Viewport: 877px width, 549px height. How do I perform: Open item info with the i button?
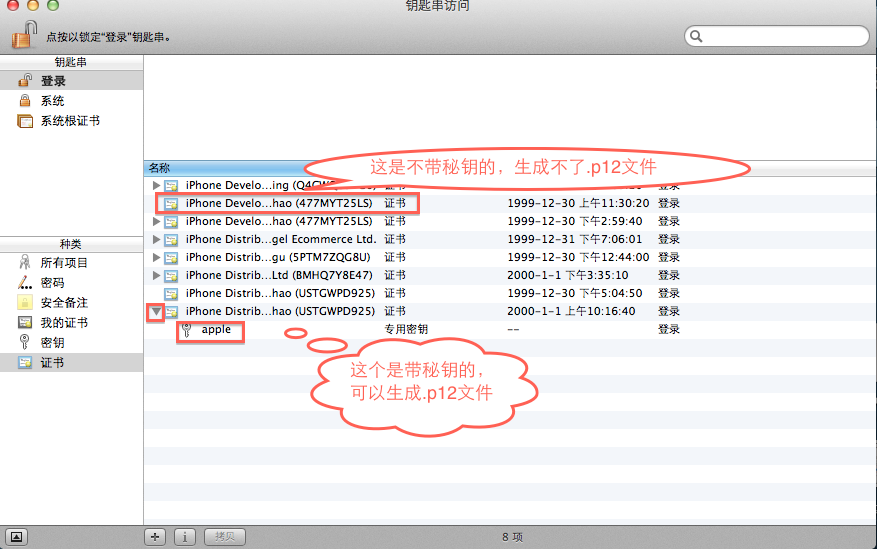pos(185,537)
